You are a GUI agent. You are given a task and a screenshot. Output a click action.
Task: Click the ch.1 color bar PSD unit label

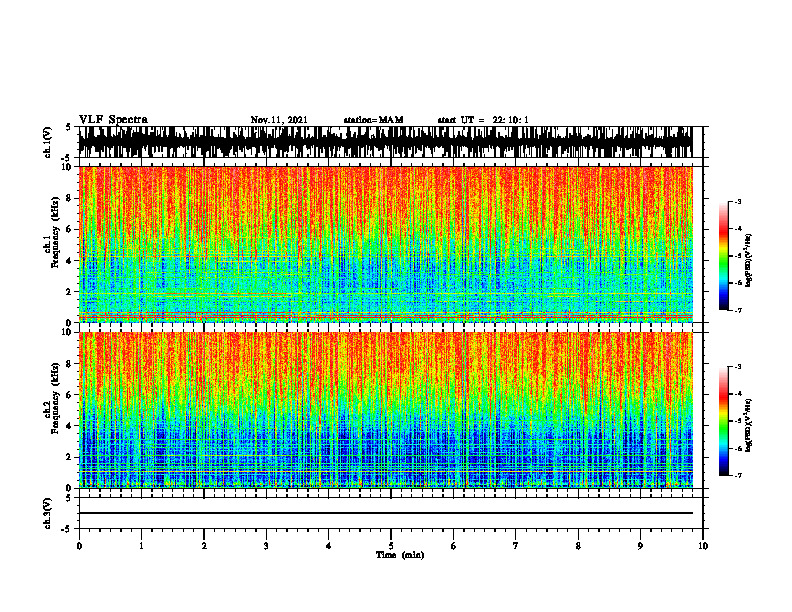(749, 260)
